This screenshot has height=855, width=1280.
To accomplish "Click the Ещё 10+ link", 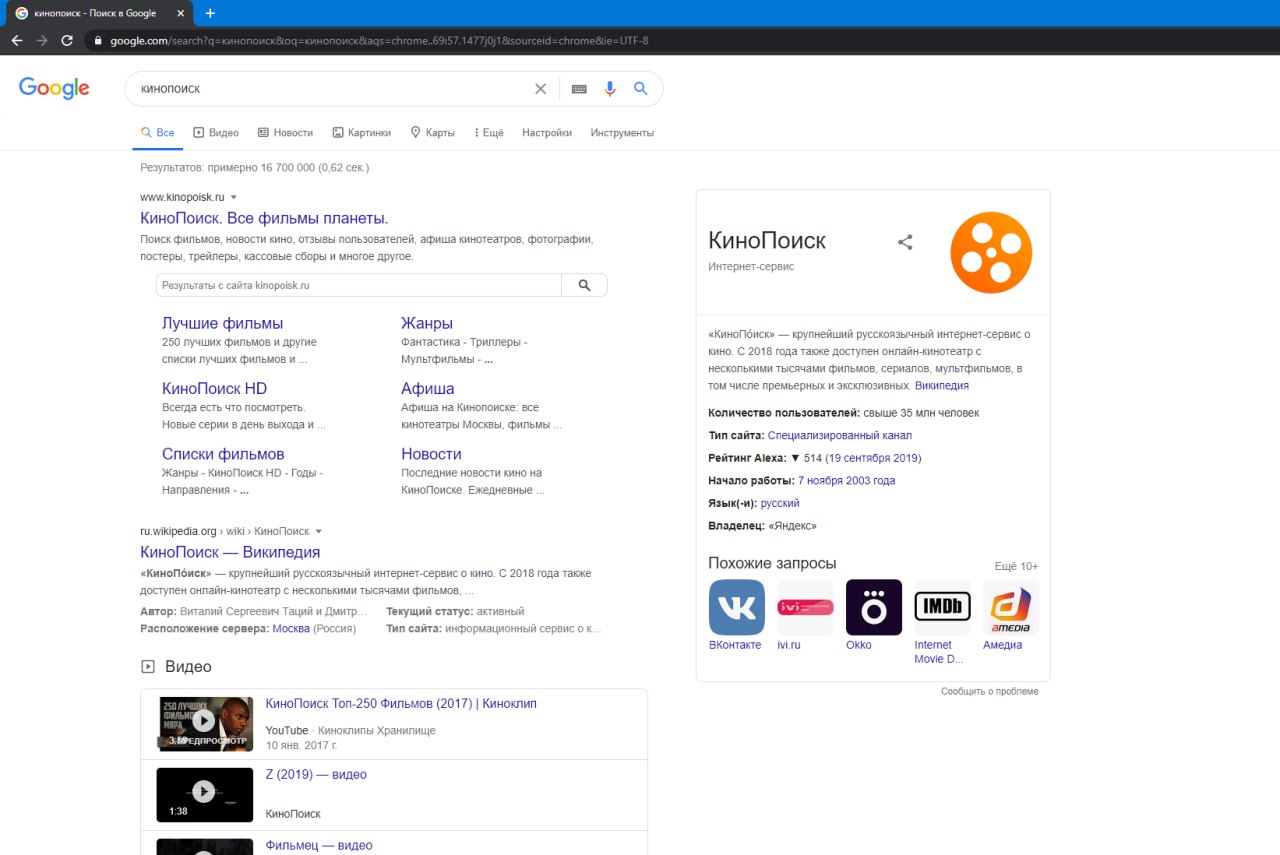I will pos(1016,566).
